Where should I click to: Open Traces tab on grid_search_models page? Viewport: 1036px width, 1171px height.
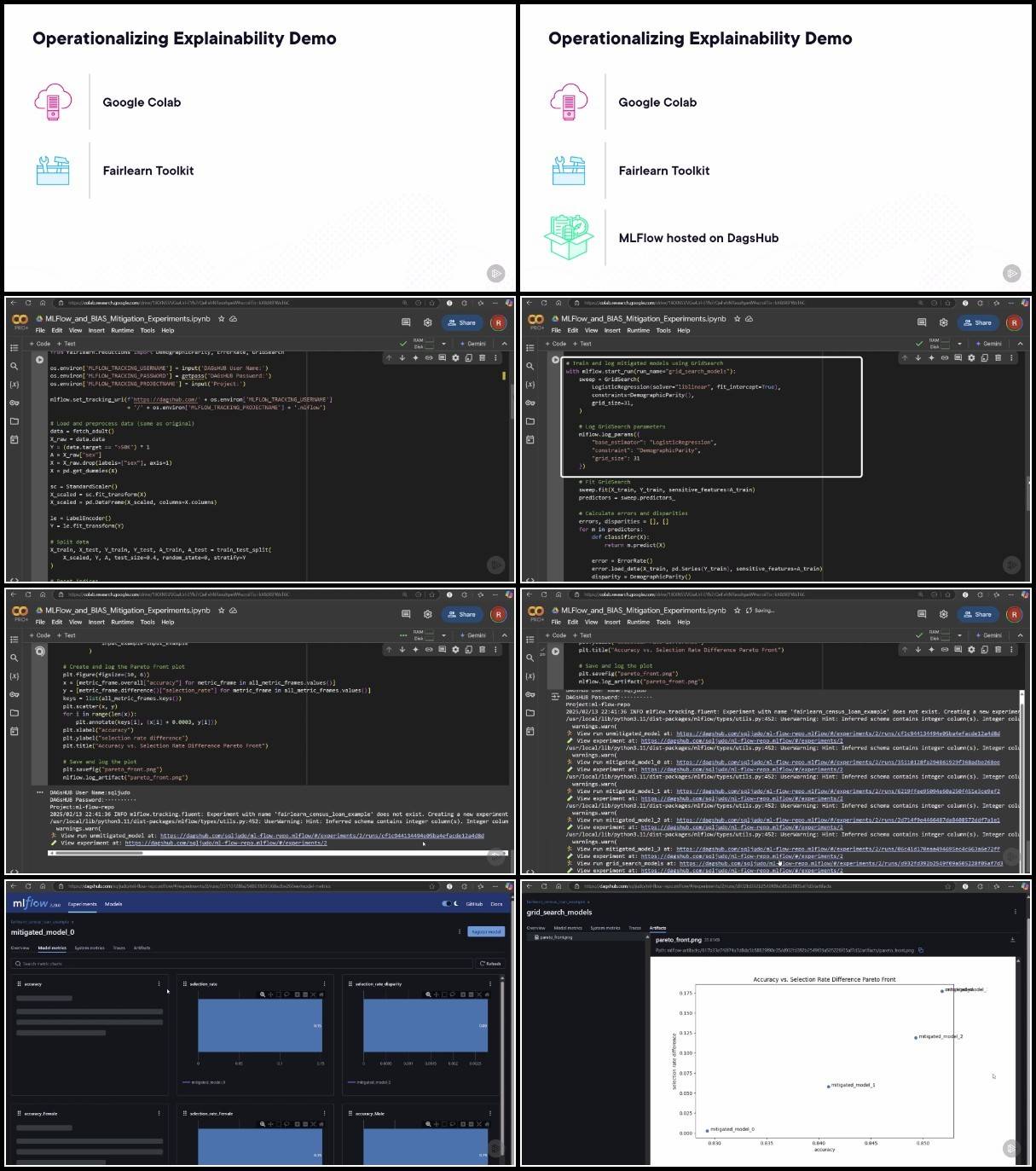(634, 928)
